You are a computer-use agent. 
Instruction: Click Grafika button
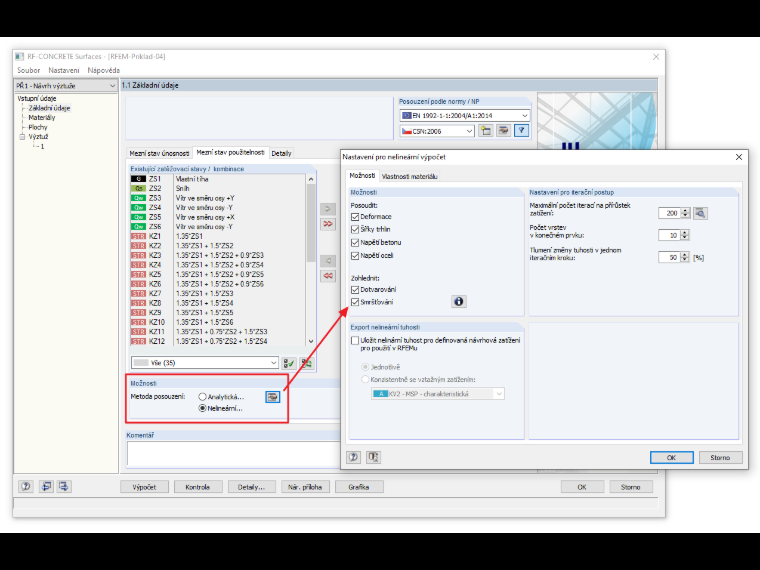[359, 487]
